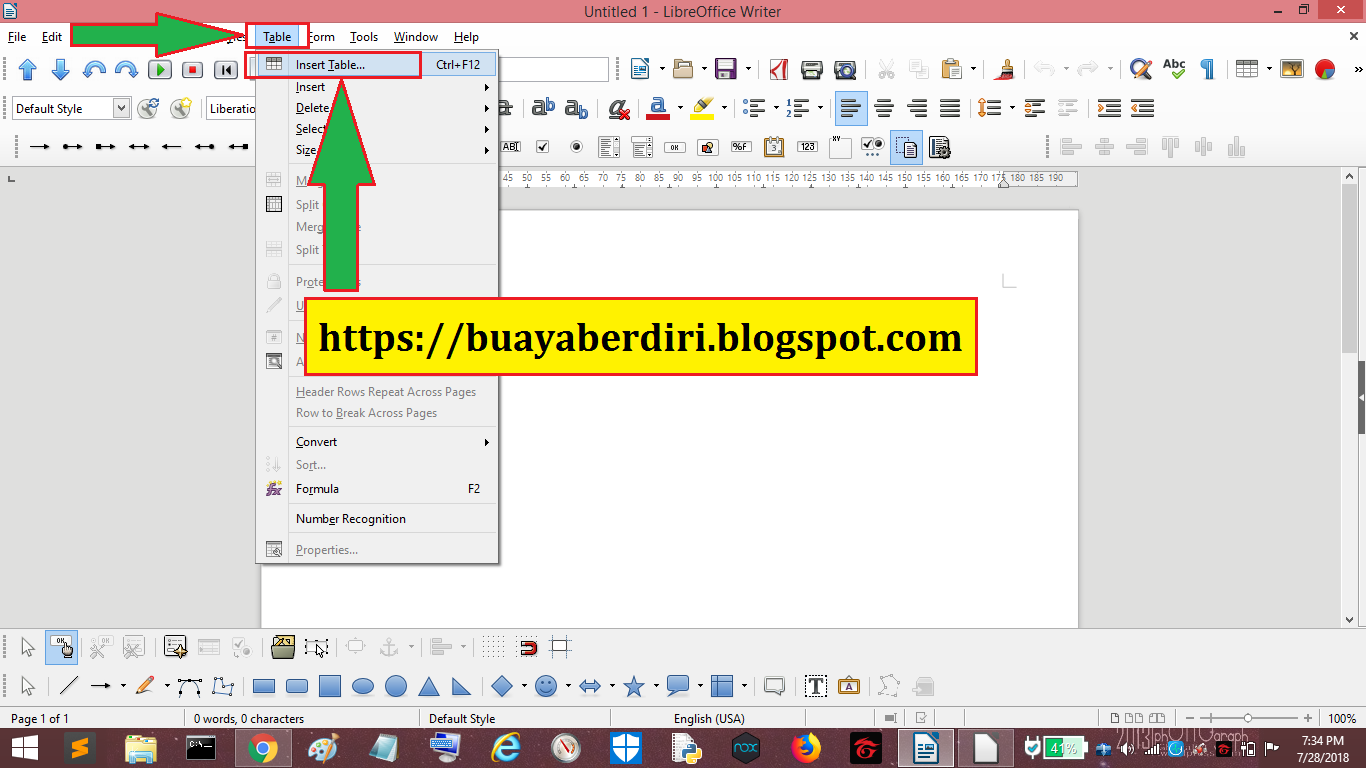Click the blue down arrow icon
This screenshot has width=1366, height=768.
pyautogui.click(x=60, y=69)
